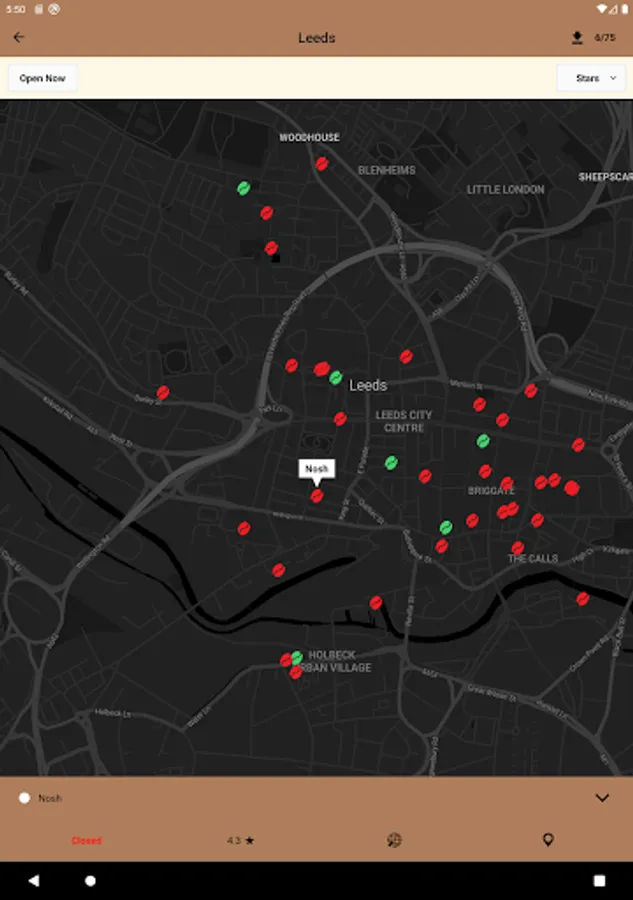Select the green bean below Leeds City Centre label
This screenshot has height=900, width=633.
391,463
